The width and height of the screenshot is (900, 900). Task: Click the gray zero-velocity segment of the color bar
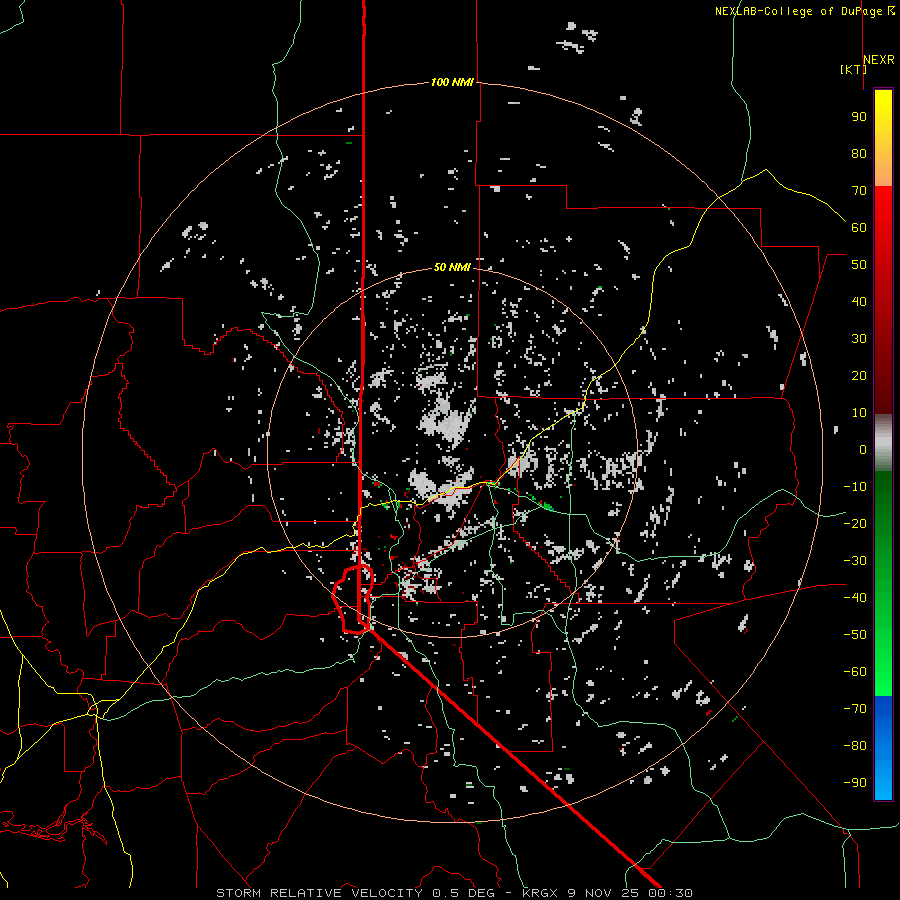point(883,443)
